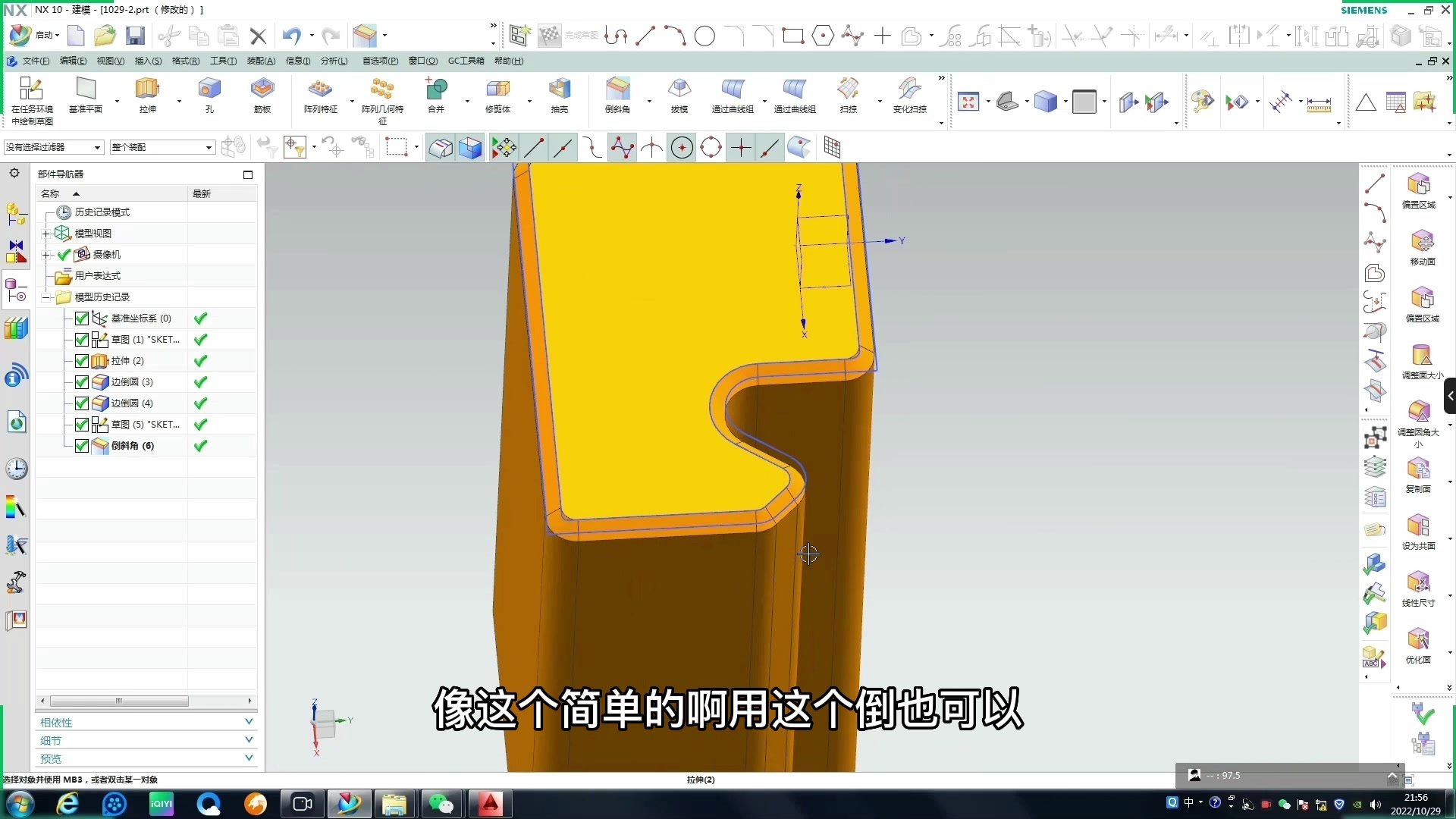
Task: Uncheck the 倒斜角 (6) feature
Action: tap(81, 447)
